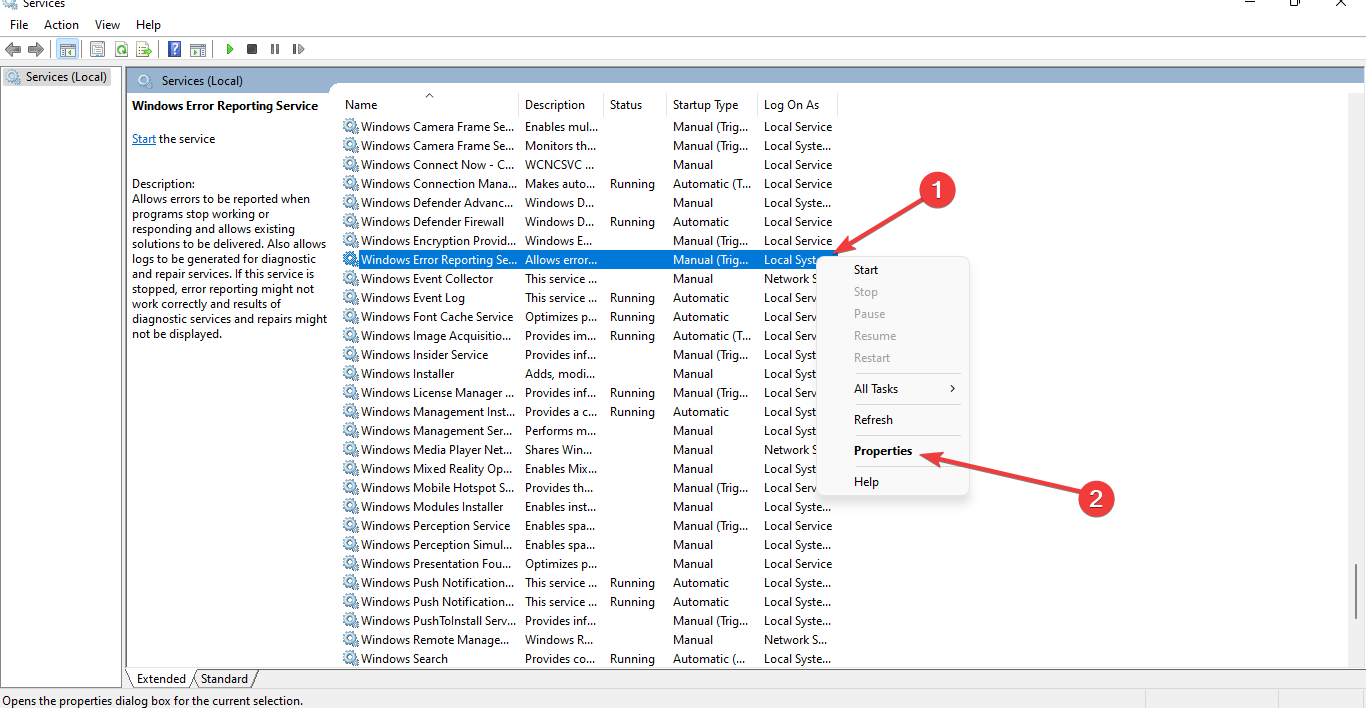Screen dimensions: 1366x708
Task: Select the Windows Mixed Reality service name
Action: click(437, 469)
